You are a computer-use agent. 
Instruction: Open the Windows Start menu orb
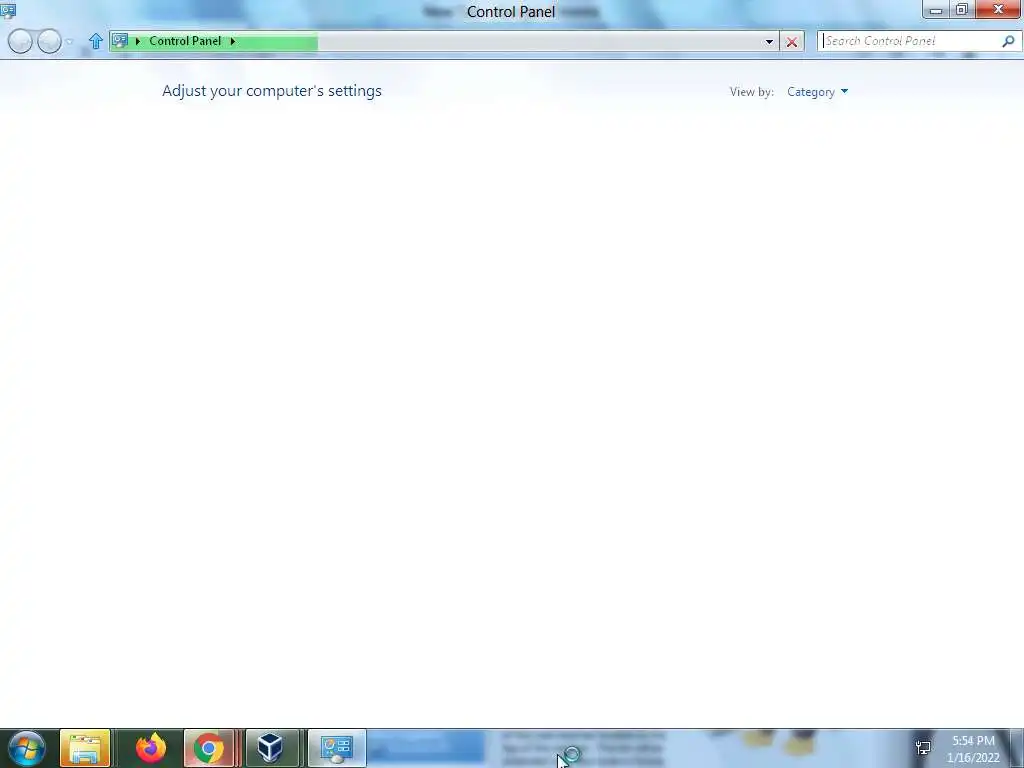click(x=27, y=748)
